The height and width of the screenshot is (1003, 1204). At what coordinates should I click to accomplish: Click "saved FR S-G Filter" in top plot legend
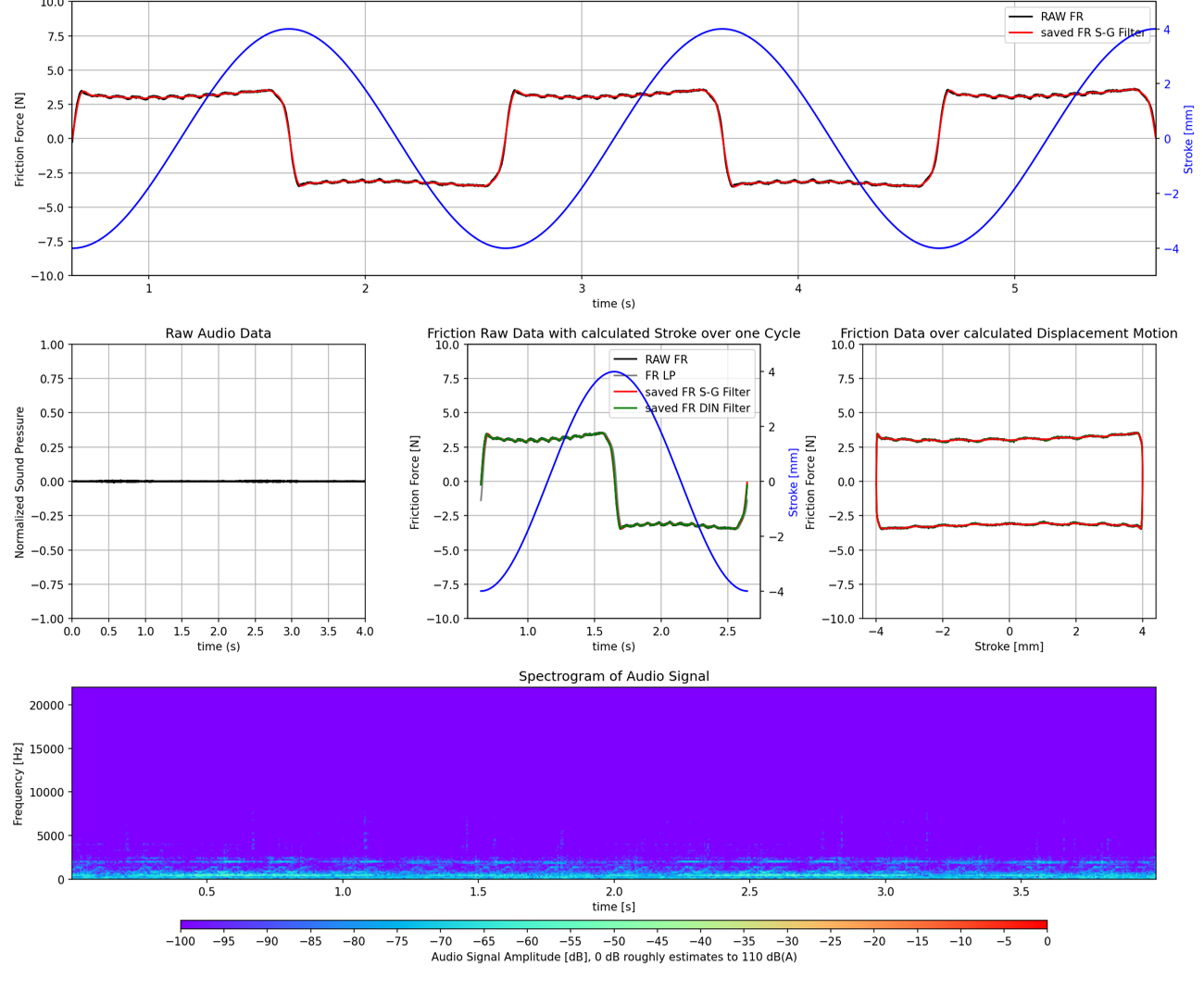(x=1093, y=32)
